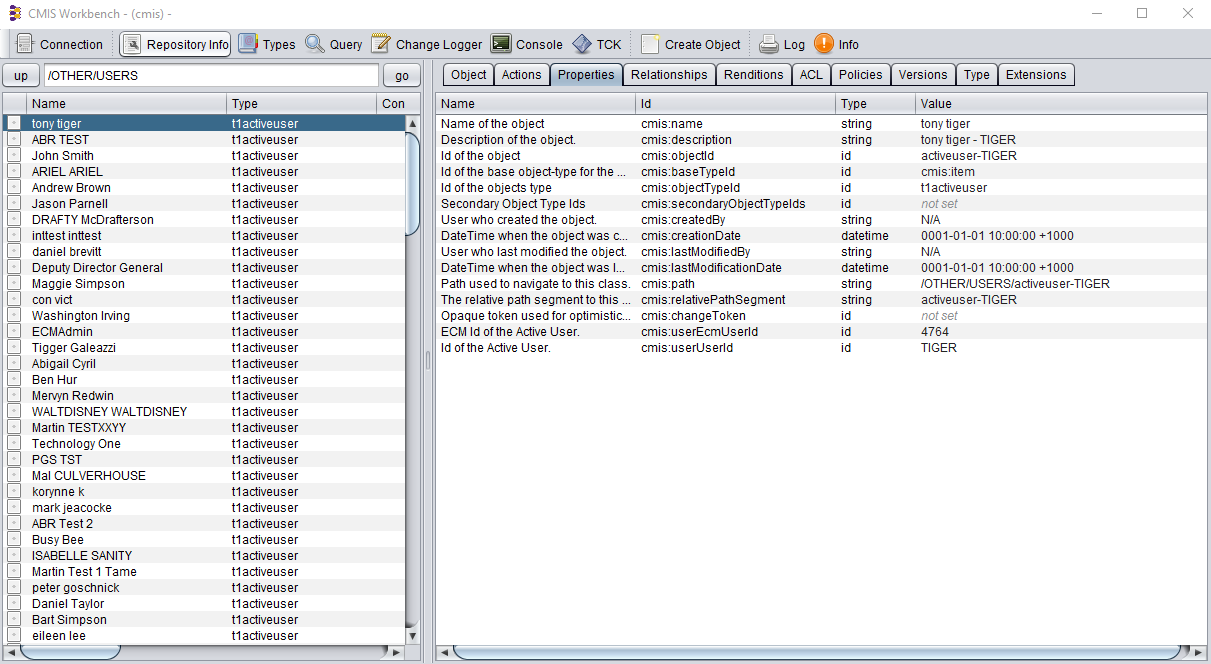The image size is (1211, 664).
Task: Click the CMIS Workbench title bar icon
Action: pyautogui.click(x=14, y=14)
